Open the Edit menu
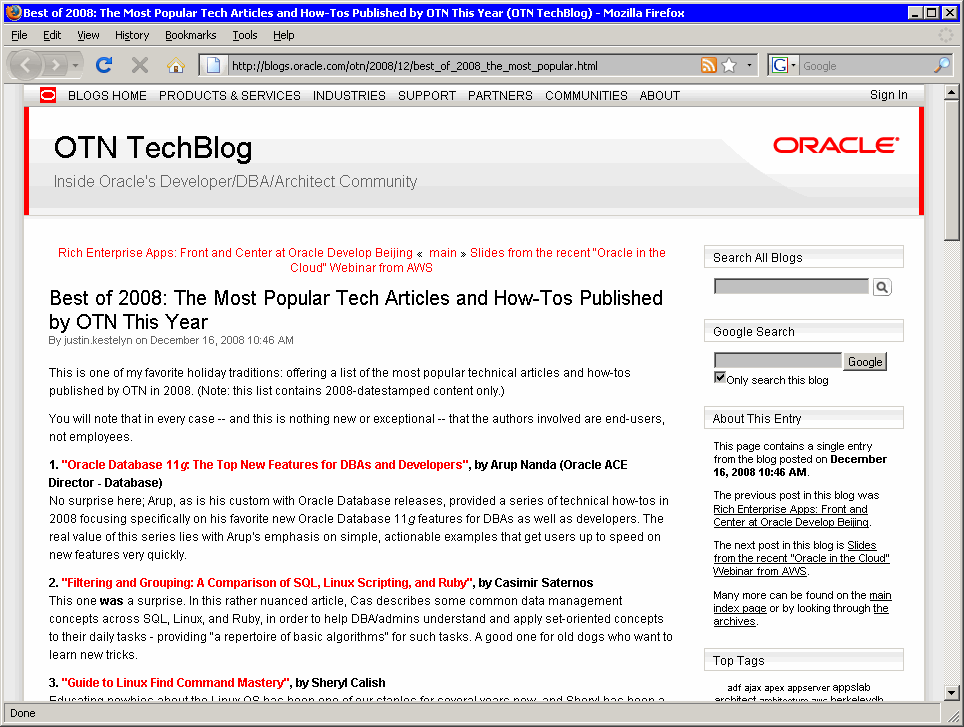This screenshot has width=964, height=727. pos(52,35)
